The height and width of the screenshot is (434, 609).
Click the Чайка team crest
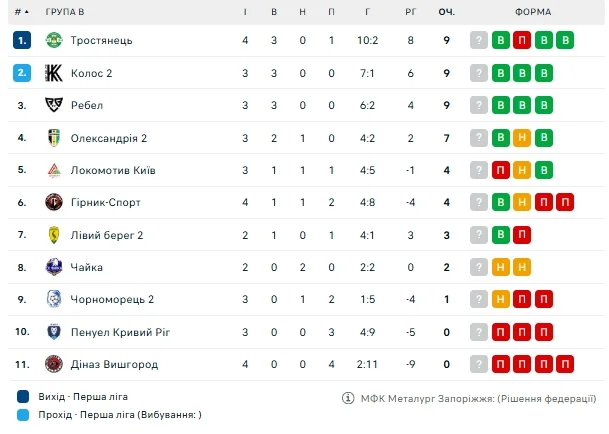[54, 267]
